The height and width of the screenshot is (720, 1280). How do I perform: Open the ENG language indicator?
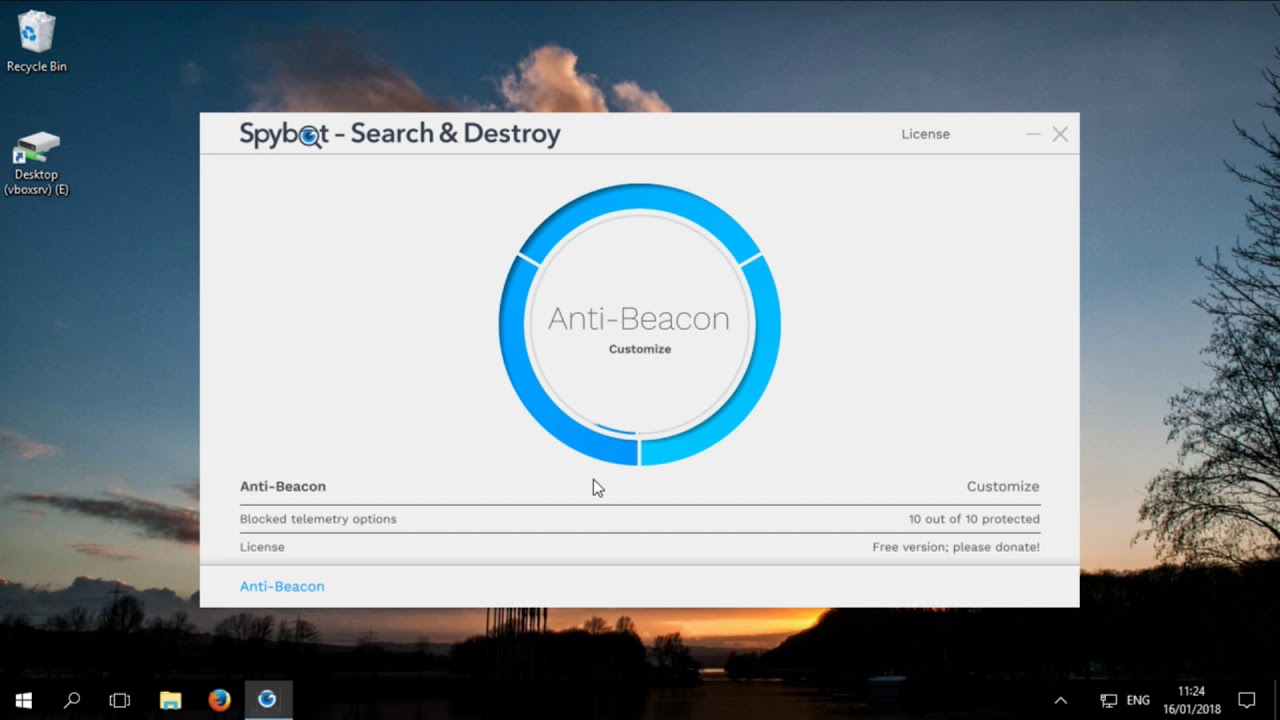tap(1138, 700)
